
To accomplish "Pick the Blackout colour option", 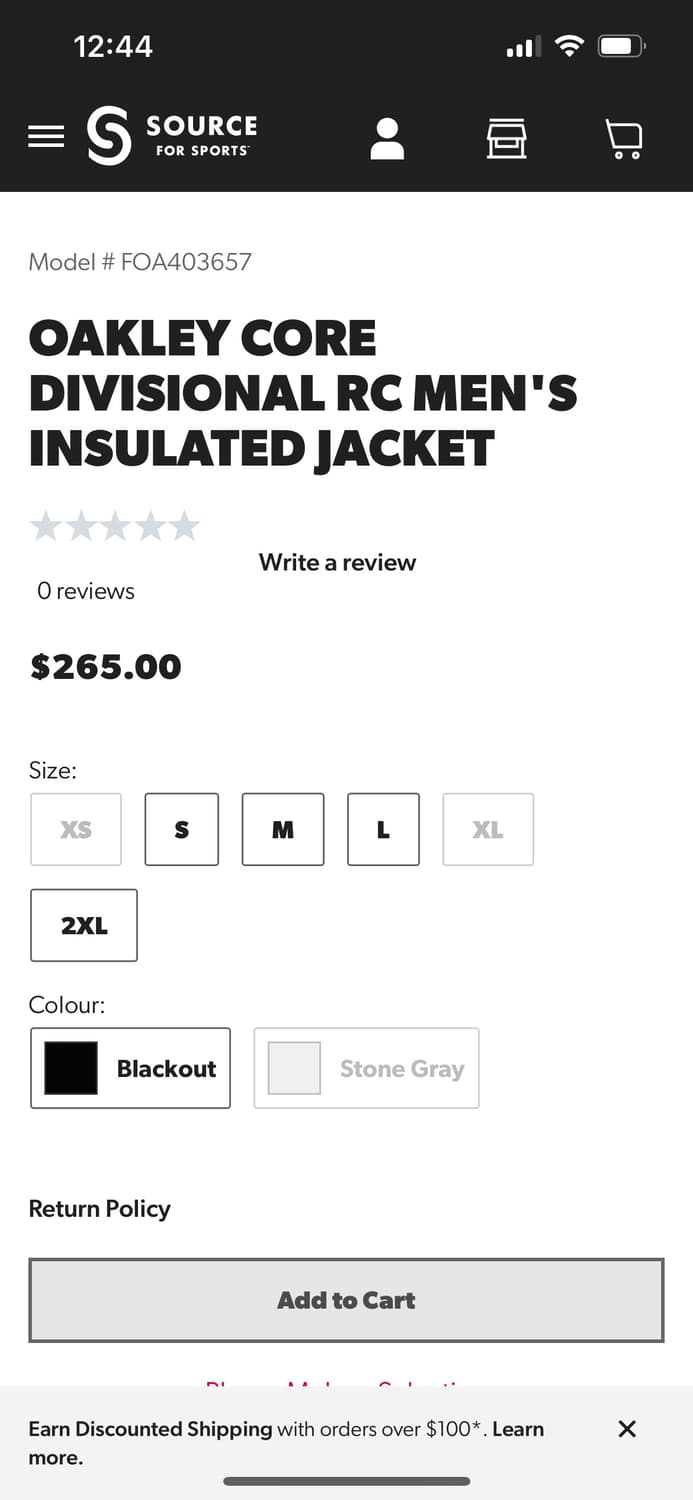I will coord(130,1068).
